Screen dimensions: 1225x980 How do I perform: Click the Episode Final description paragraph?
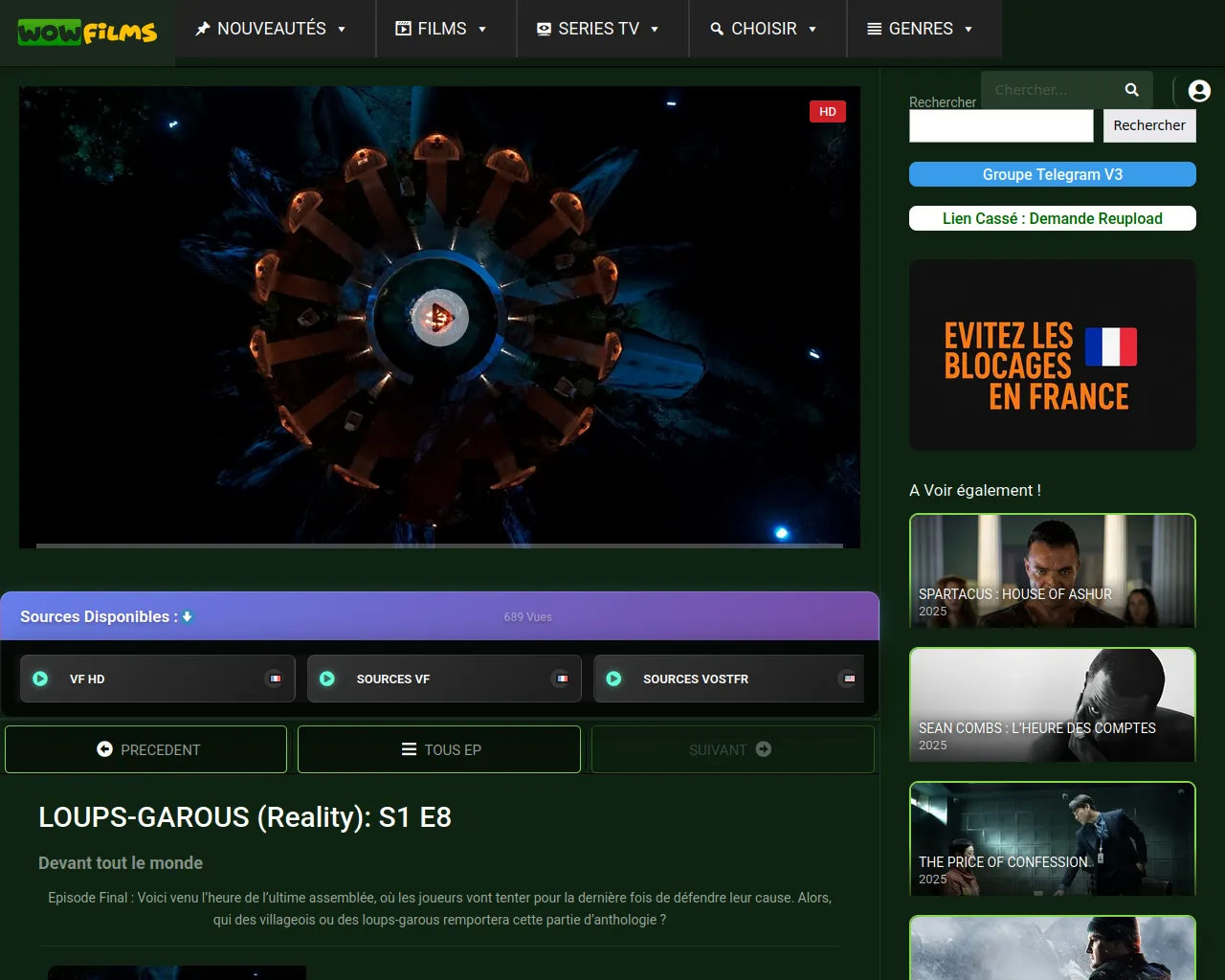tap(439, 908)
